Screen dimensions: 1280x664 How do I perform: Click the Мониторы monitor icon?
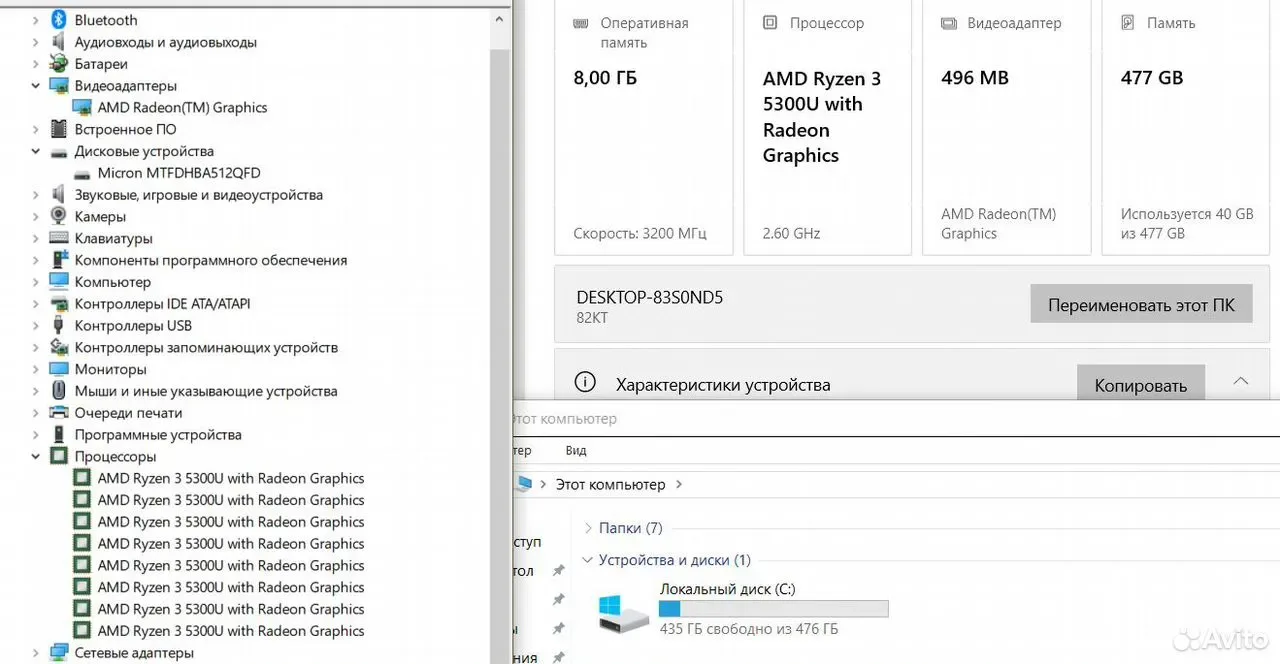point(58,369)
